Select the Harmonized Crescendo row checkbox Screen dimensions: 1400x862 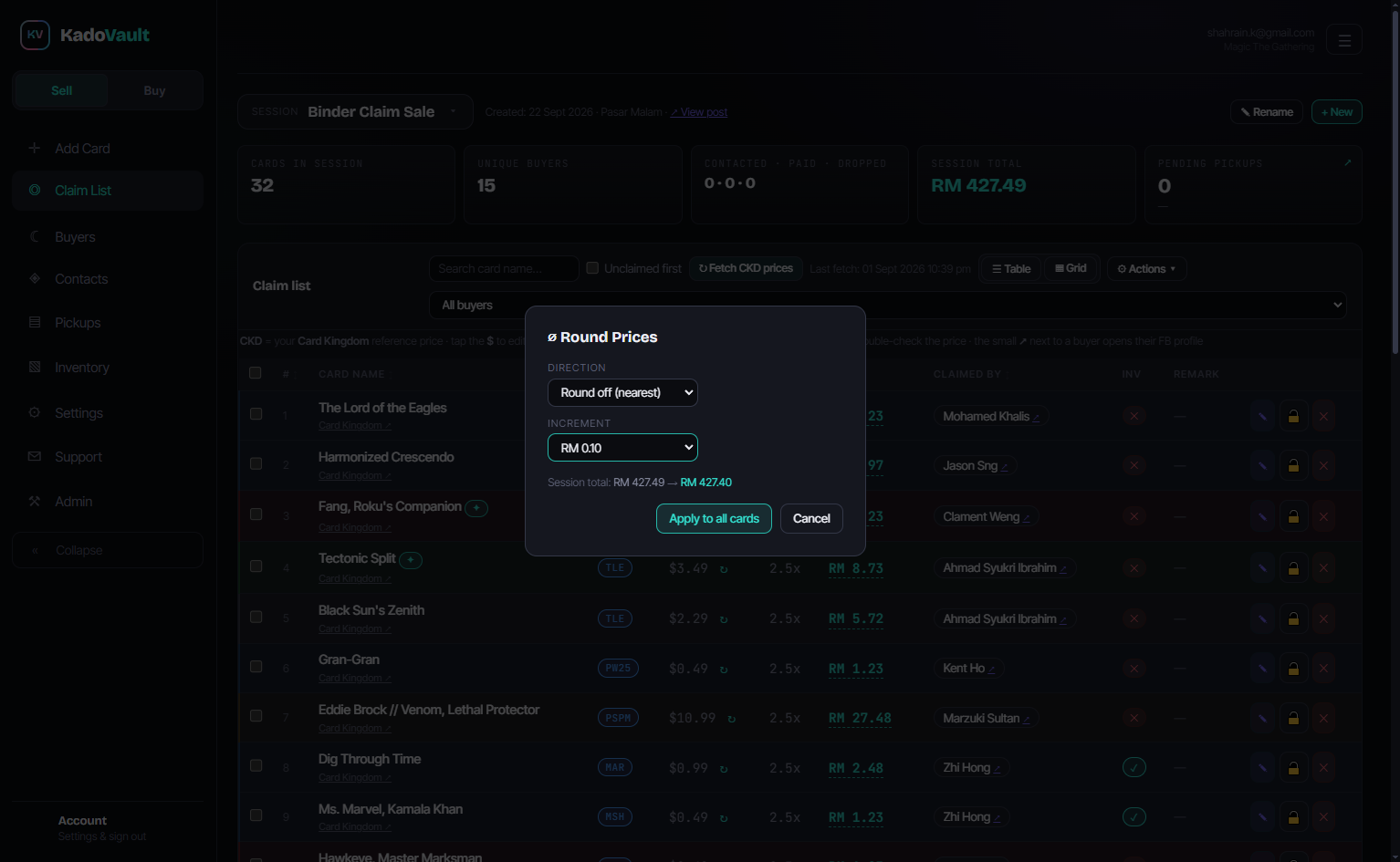tap(256, 463)
